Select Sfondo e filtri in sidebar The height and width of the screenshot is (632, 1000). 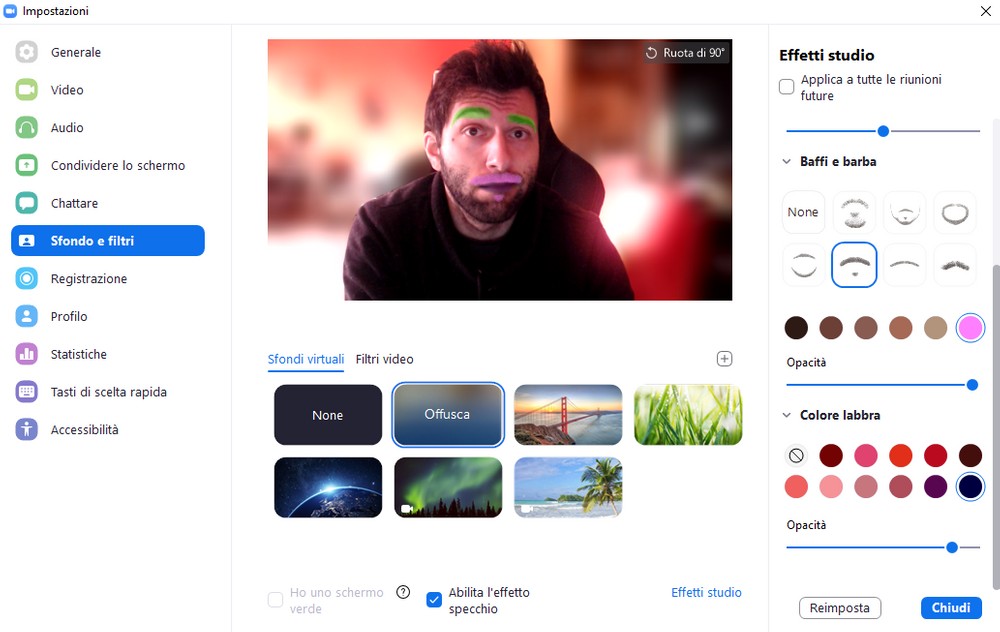coord(108,240)
